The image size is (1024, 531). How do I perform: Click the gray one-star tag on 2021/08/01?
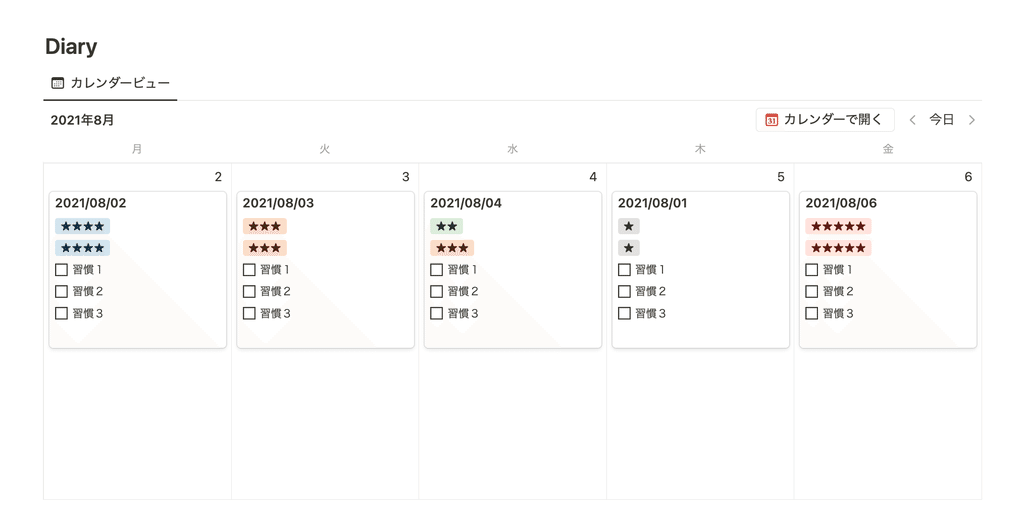pos(628,227)
